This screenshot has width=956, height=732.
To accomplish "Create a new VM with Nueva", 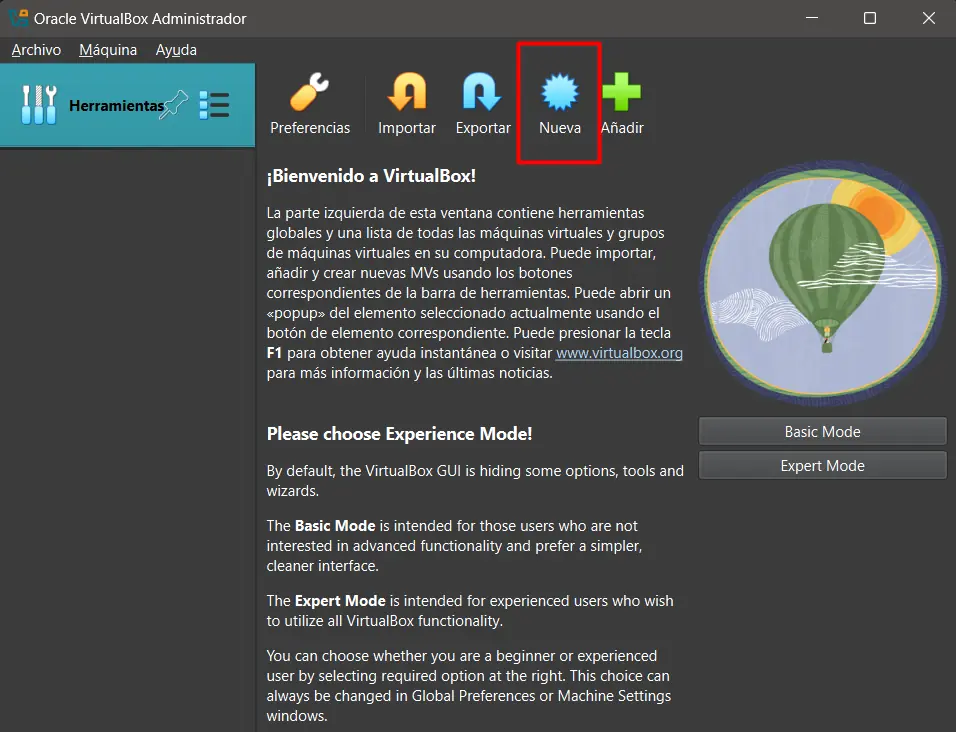I will pos(559,103).
